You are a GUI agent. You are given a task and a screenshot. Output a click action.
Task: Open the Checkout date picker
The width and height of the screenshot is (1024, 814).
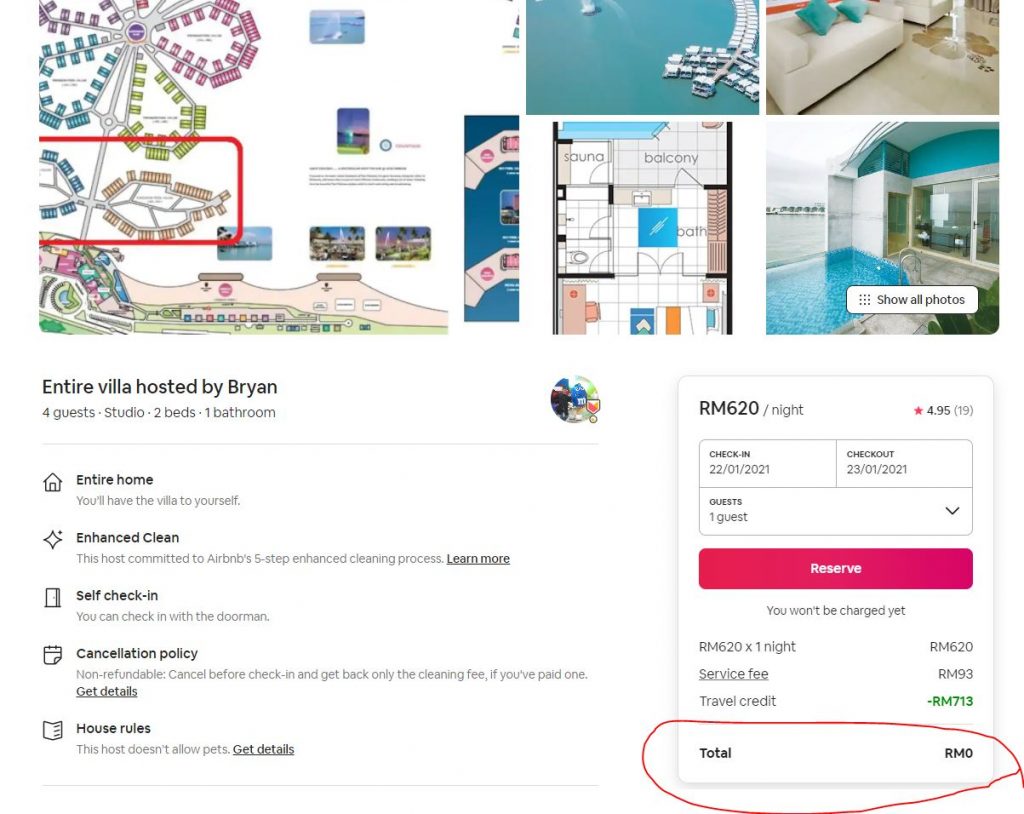(904, 463)
